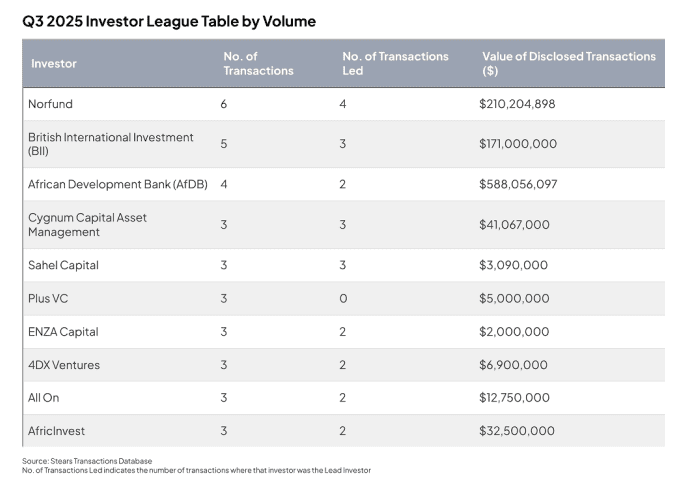Image resolution: width=687 pixels, height=492 pixels.
Task: Click the African Development Bank (AfDB) row name
Action: (x=117, y=184)
